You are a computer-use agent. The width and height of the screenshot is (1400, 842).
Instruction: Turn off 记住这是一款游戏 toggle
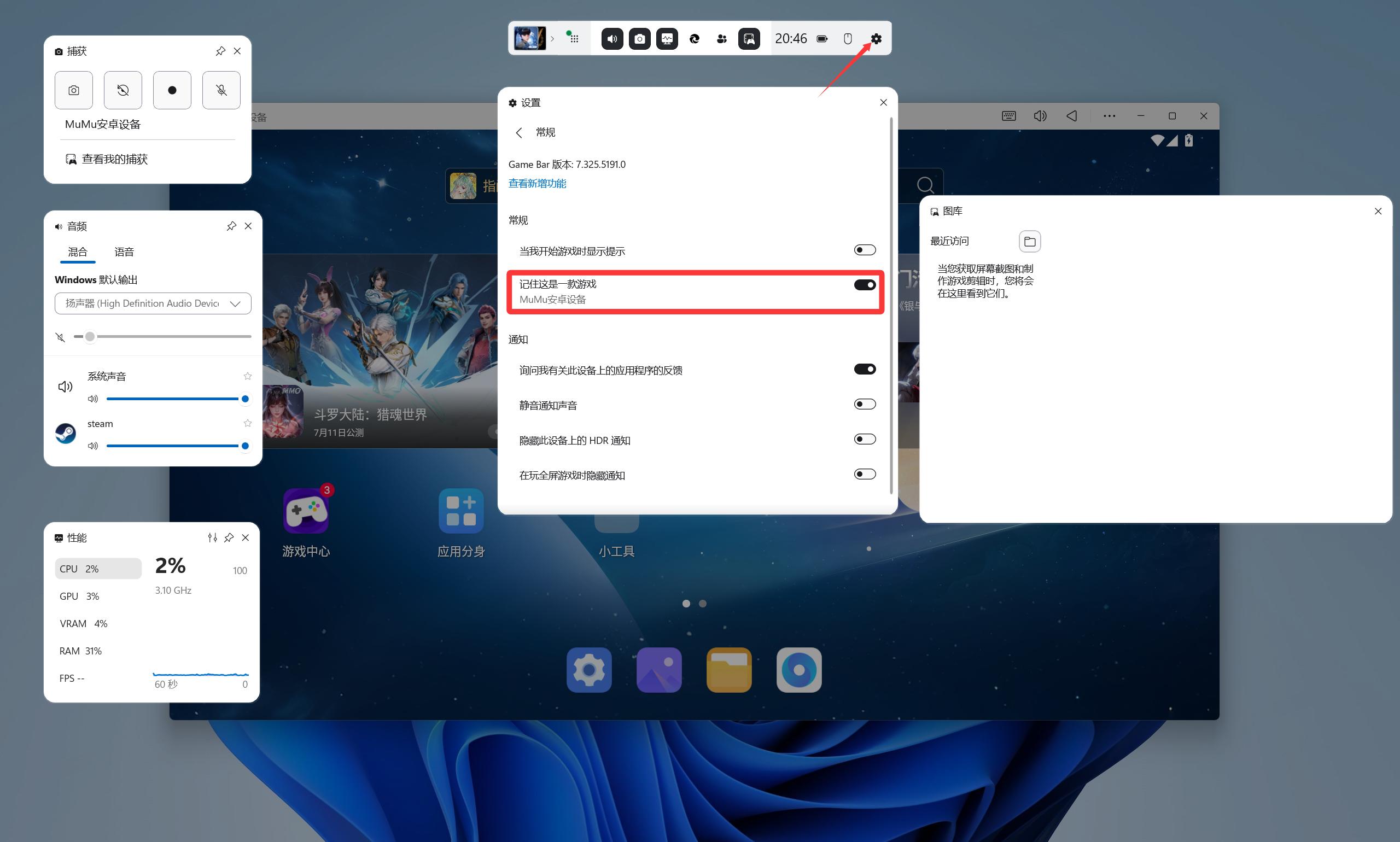864,285
